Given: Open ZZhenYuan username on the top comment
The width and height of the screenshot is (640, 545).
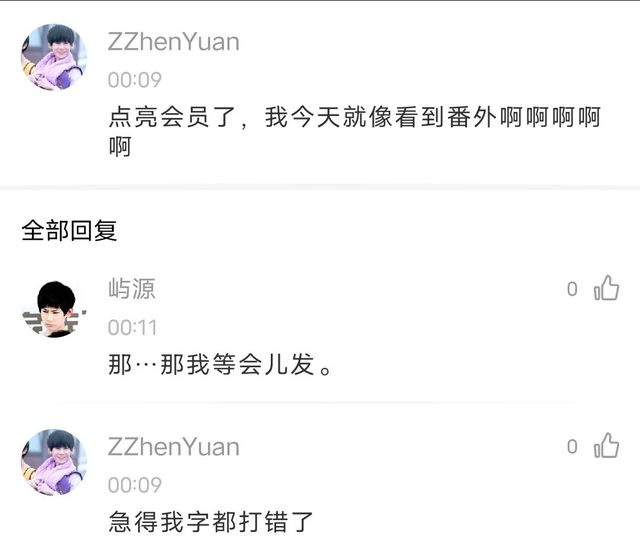Looking at the screenshot, I should point(173,42).
